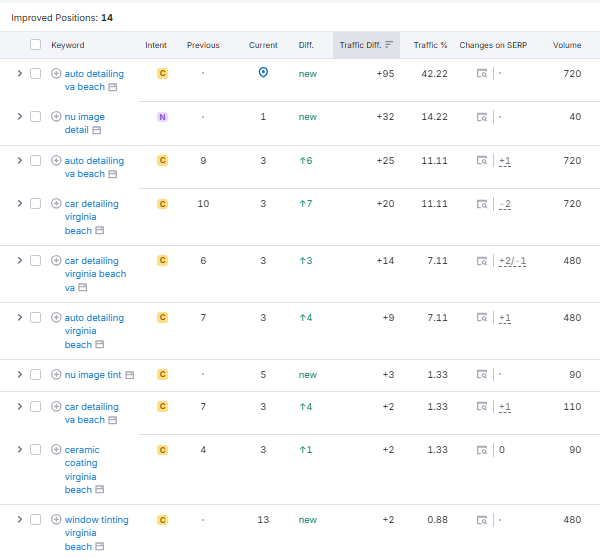
Task: Click the SERP snapshot icon after "nu image tint"
Action: click(482, 375)
